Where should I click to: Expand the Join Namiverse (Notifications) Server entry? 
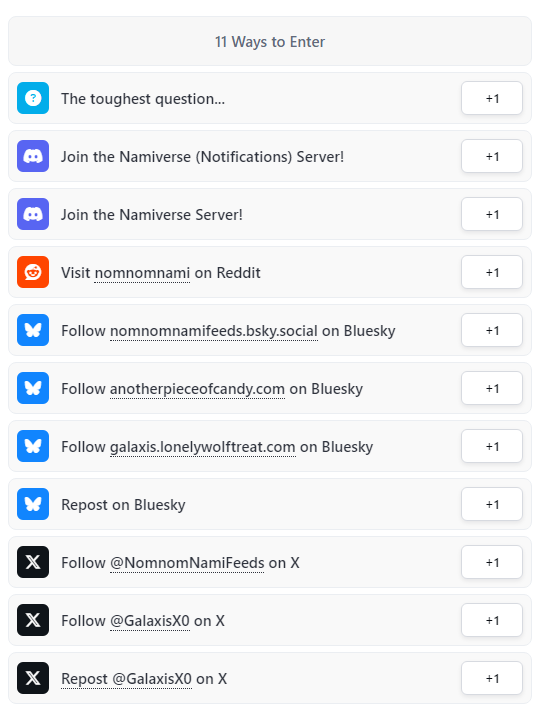[270, 156]
